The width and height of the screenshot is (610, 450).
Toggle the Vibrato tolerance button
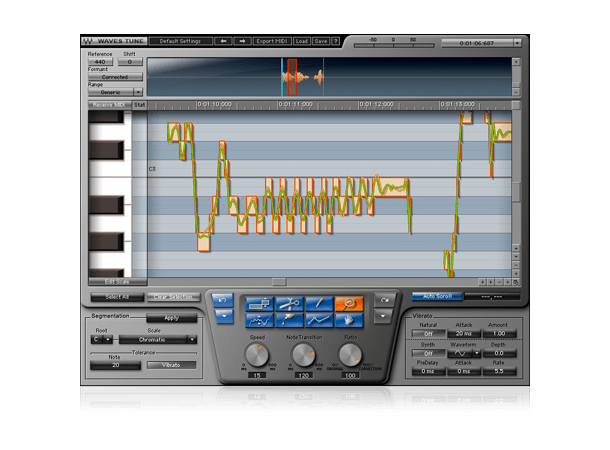(171, 365)
